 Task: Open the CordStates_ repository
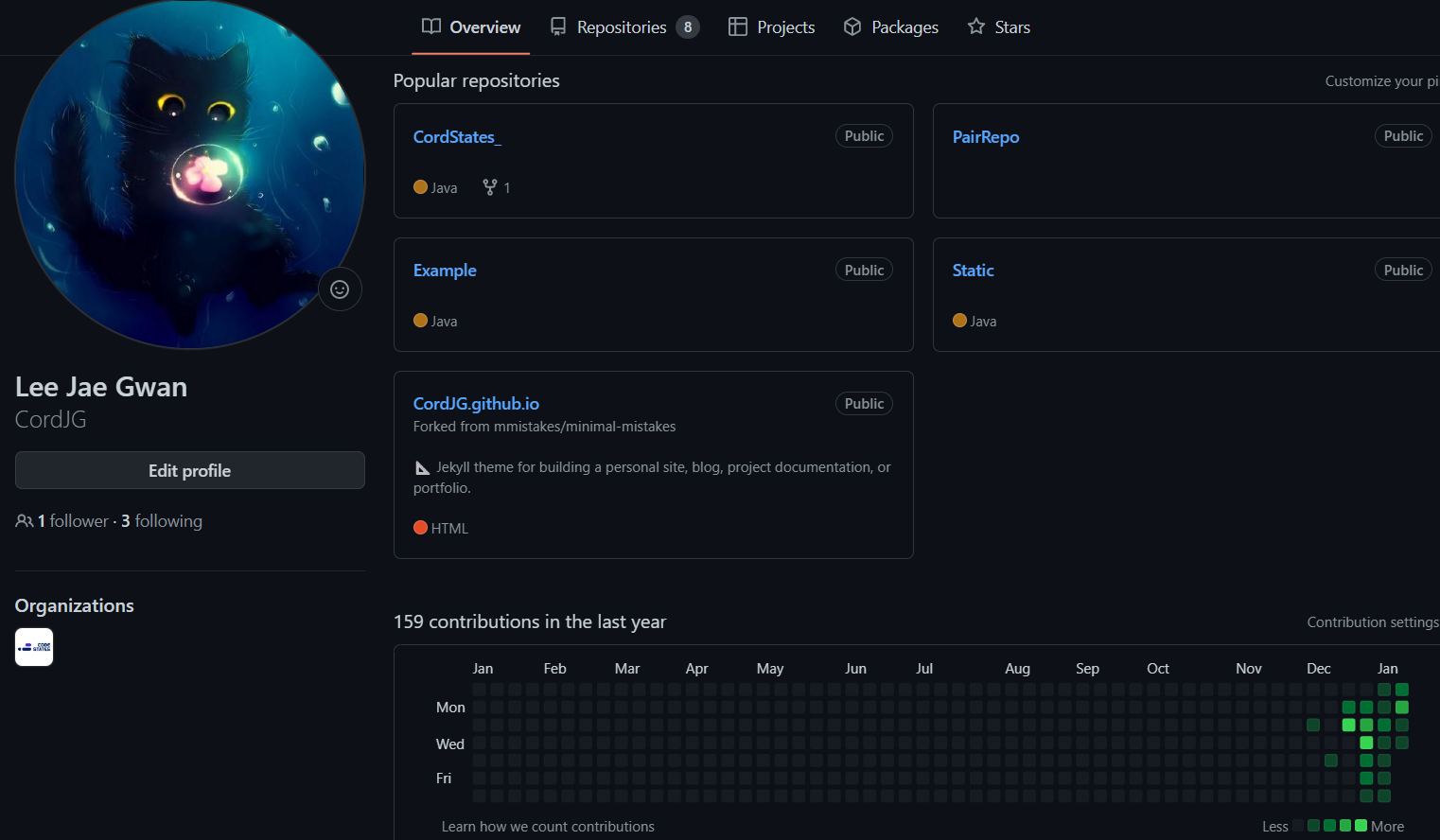click(x=457, y=137)
